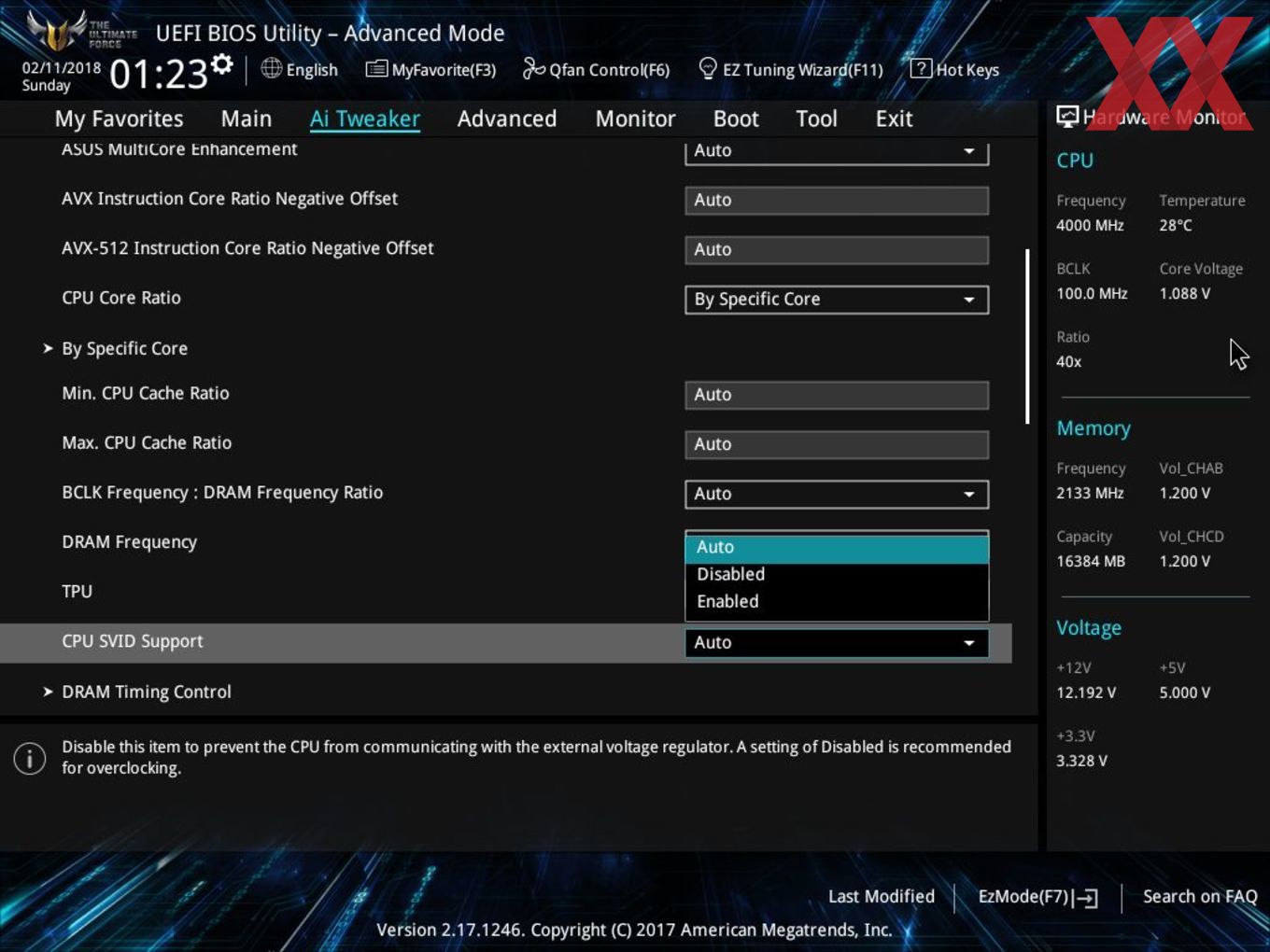Image resolution: width=1270 pixels, height=952 pixels.
Task: Switch to EzMode(F7)
Action: click(1037, 897)
